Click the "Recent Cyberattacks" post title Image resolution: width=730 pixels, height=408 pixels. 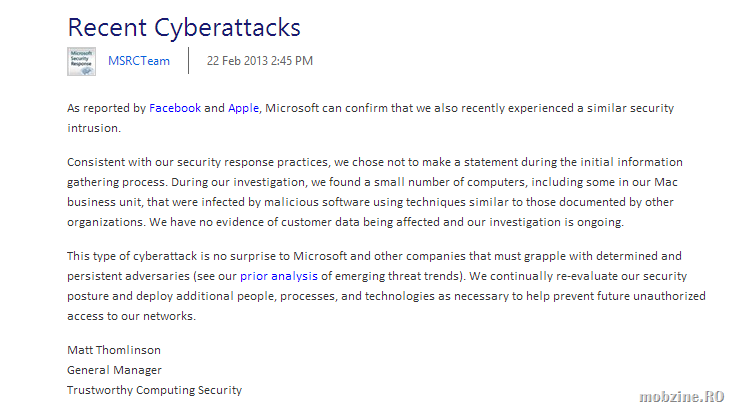(x=183, y=27)
